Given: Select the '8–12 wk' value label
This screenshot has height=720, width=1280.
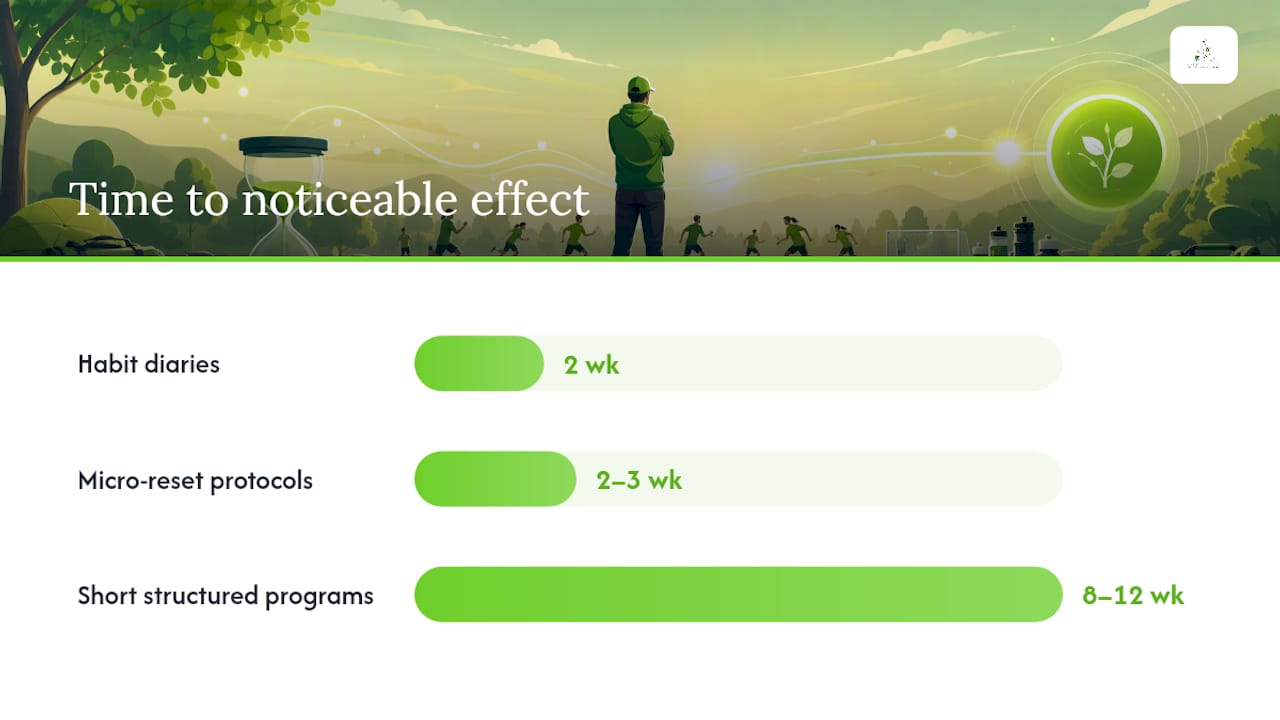Looking at the screenshot, I should (x=1133, y=596).
